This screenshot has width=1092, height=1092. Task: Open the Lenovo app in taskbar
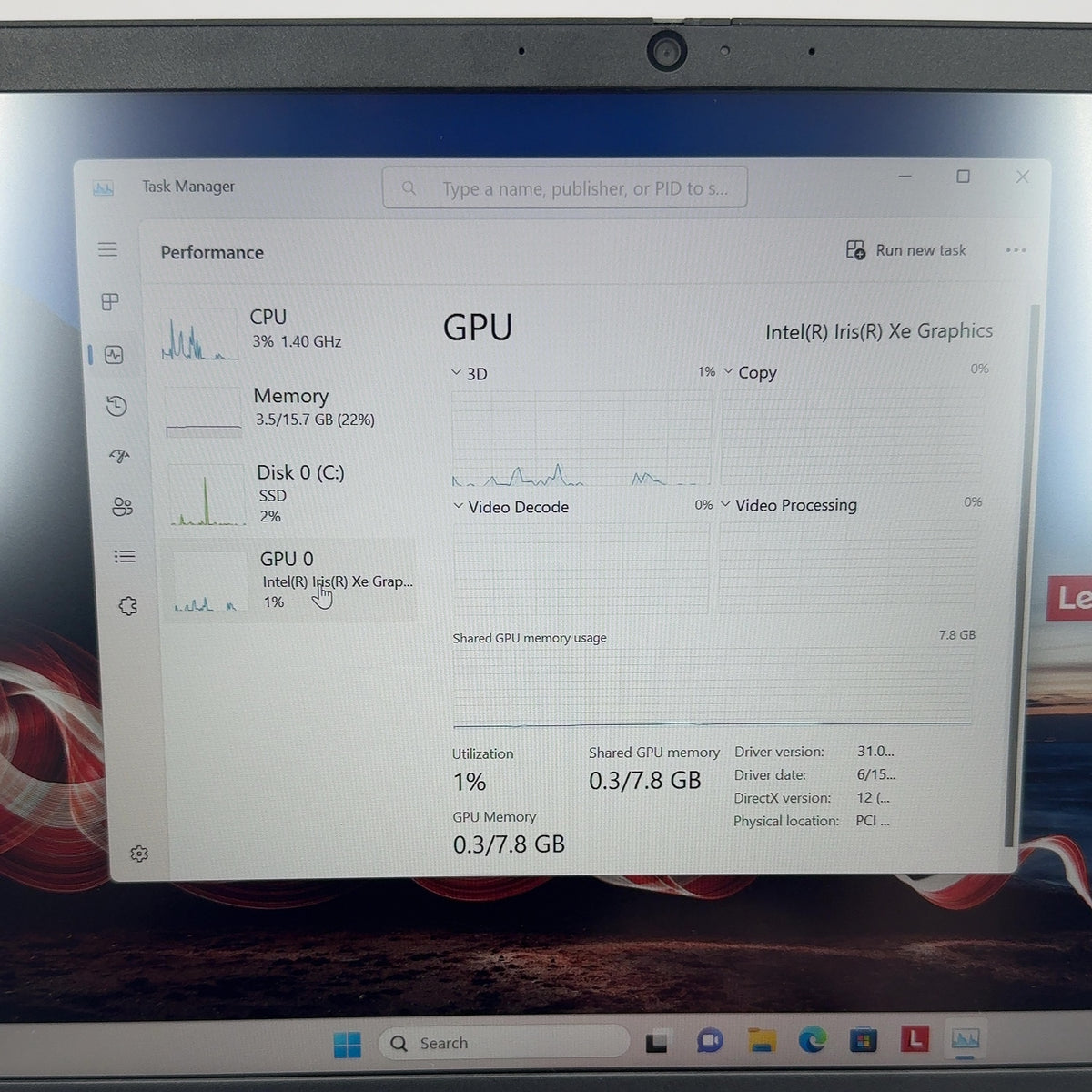pyautogui.click(x=915, y=1038)
